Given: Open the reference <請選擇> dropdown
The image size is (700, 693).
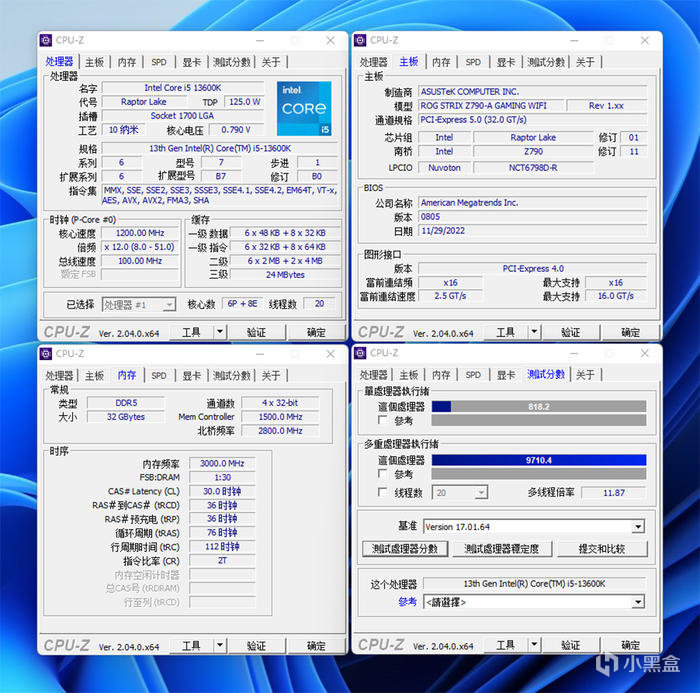Looking at the screenshot, I should pyautogui.click(x=533, y=602).
